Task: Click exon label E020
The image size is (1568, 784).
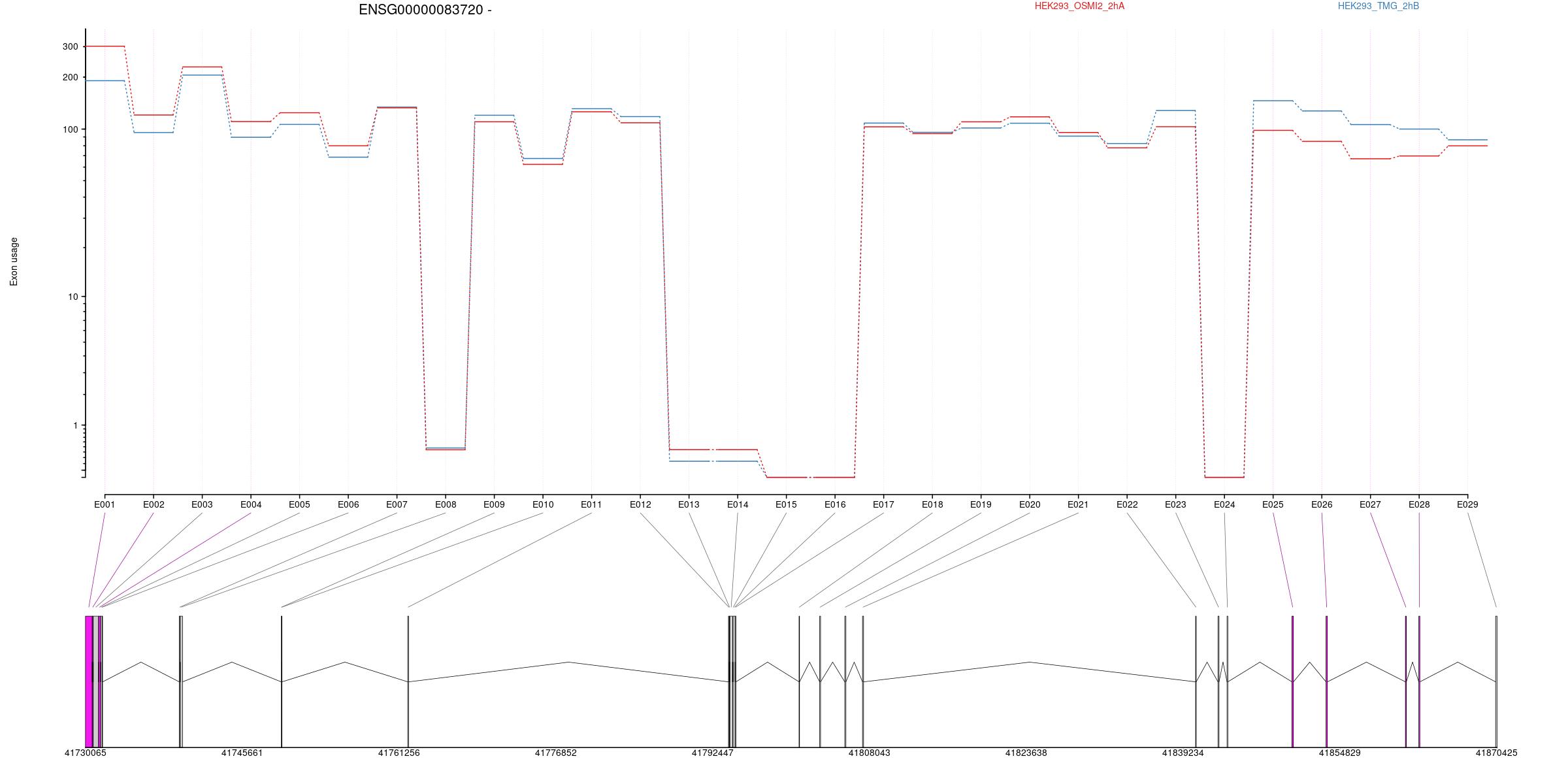Action: (x=1030, y=504)
